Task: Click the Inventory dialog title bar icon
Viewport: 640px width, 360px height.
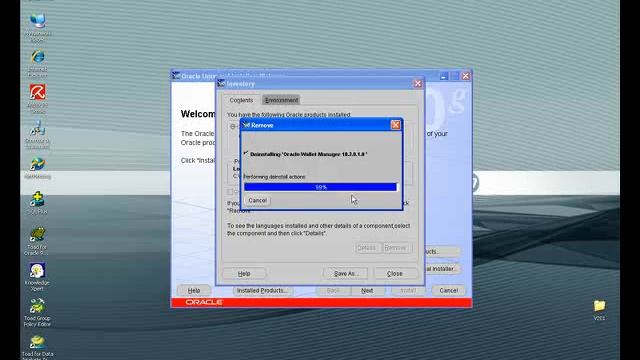Action: (221, 84)
